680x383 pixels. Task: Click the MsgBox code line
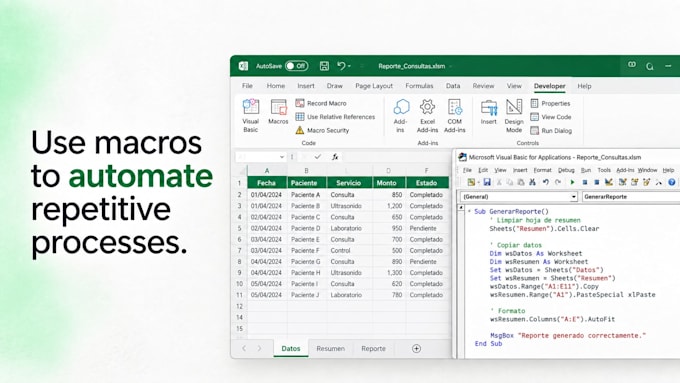click(x=568, y=335)
